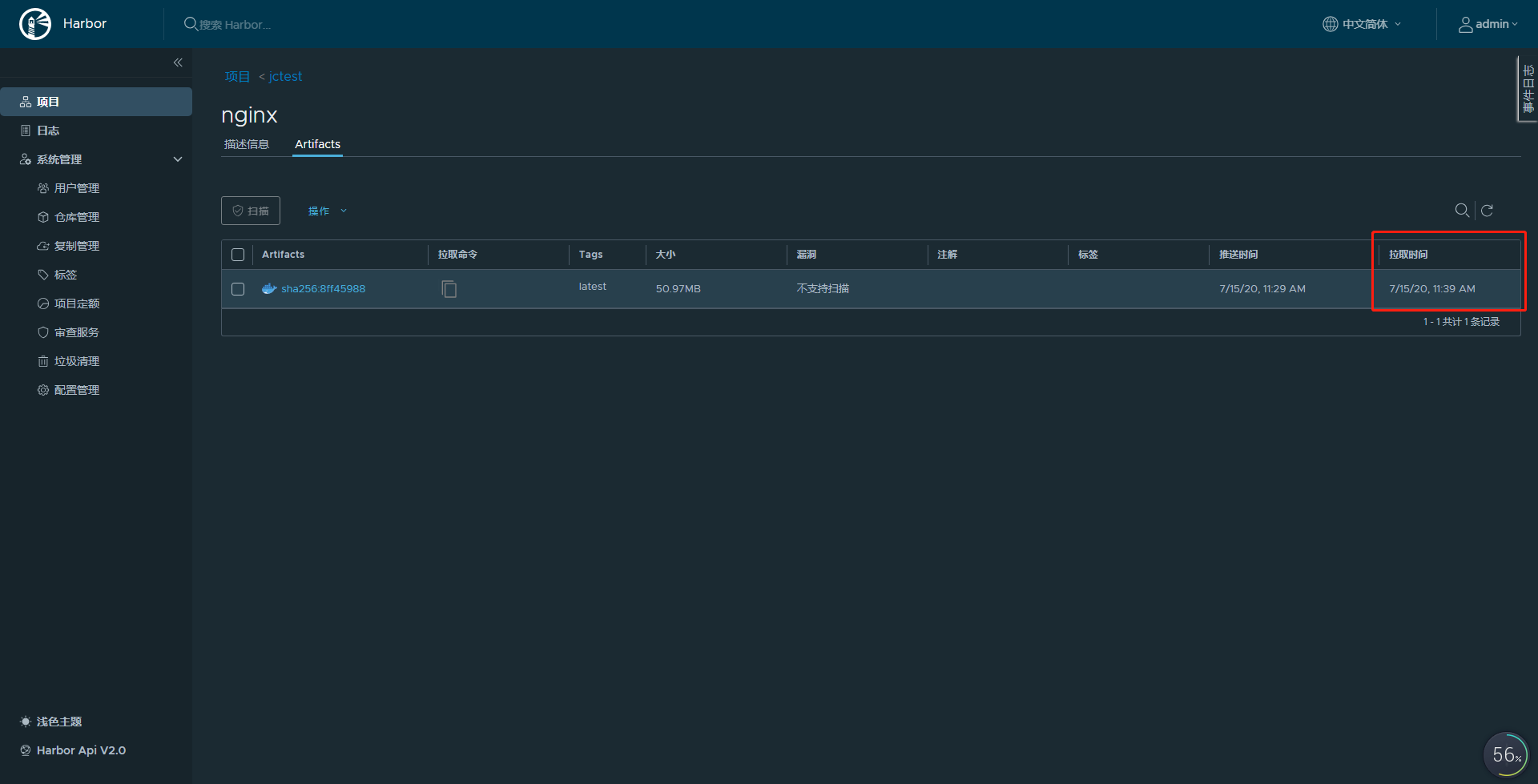Click the latest tag cell
The width and height of the screenshot is (1538, 784).
(593, 287)
